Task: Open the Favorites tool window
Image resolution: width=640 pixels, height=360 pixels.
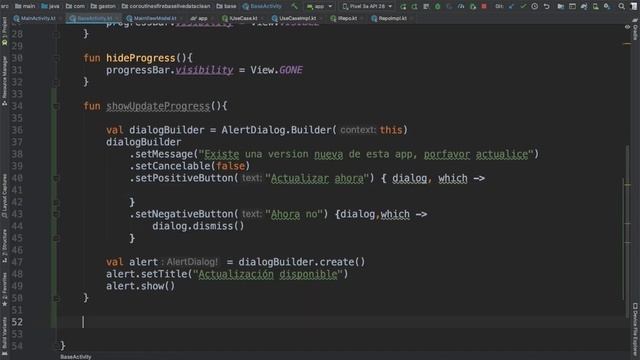Action: pos(4,289)
